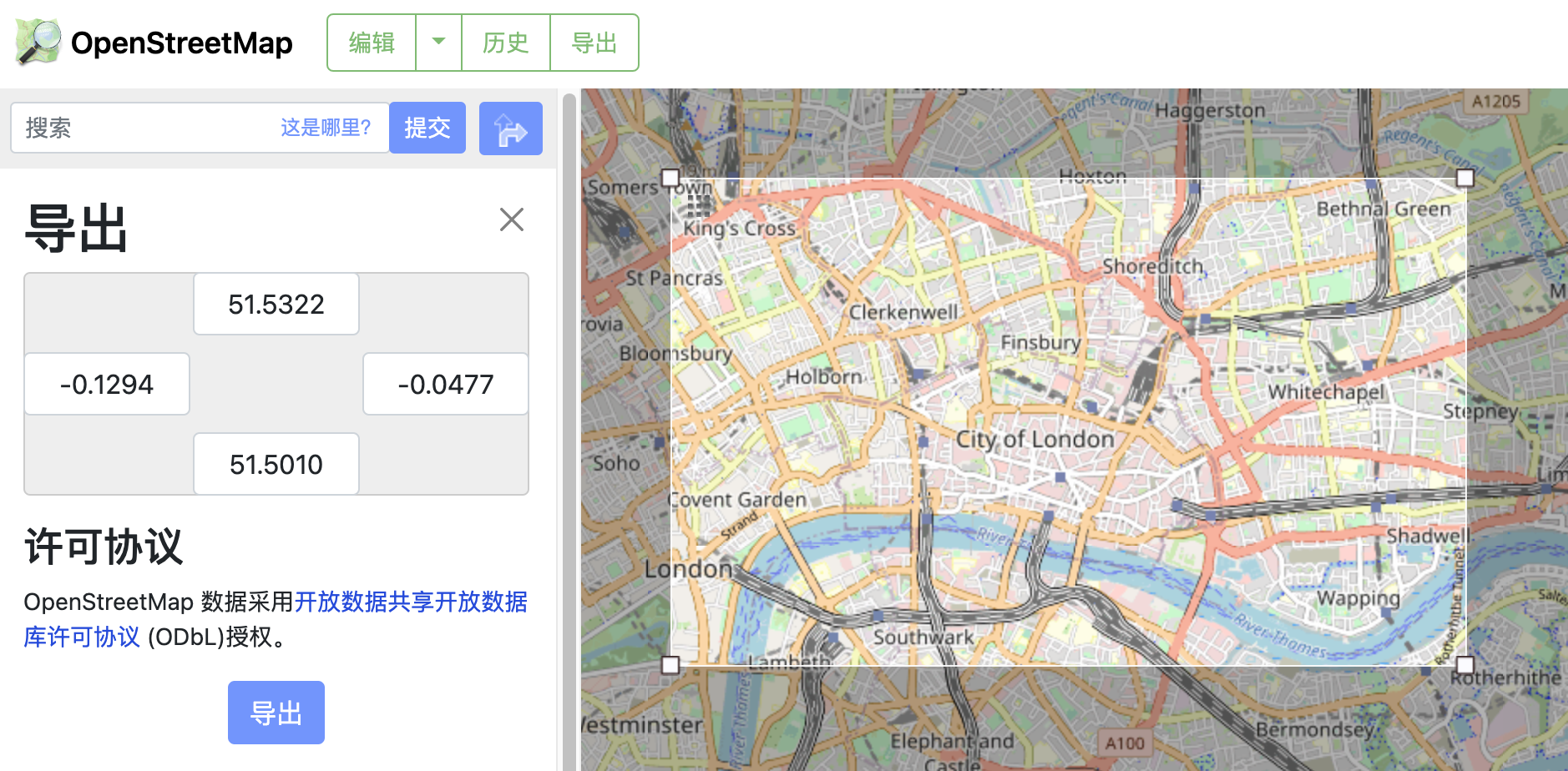1568x771 pixels.
Task: Click the top-right selection box handle
Action: pyautogui.click(x=1465, y=178)
